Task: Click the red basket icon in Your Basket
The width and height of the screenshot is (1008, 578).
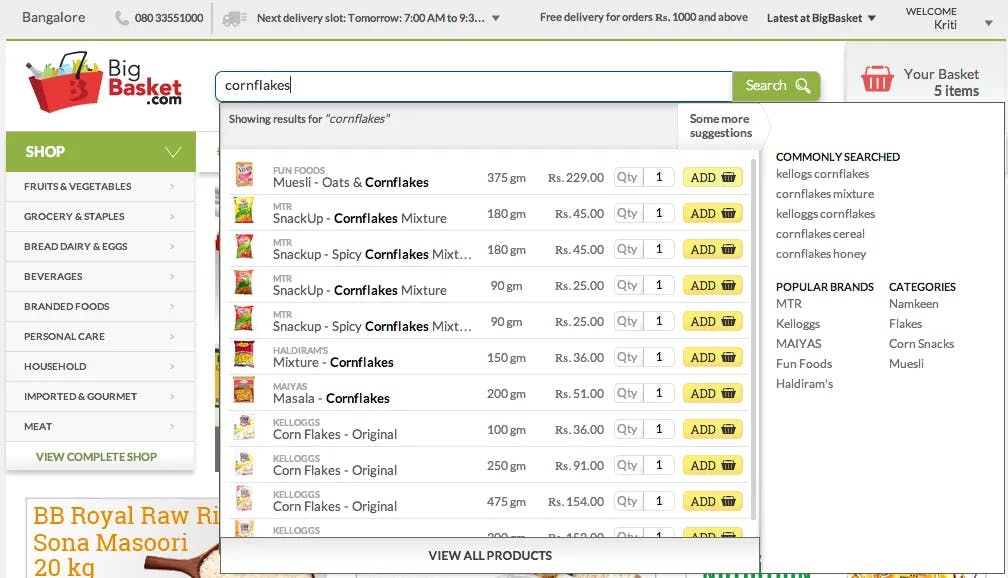Action: coord(878,79)
